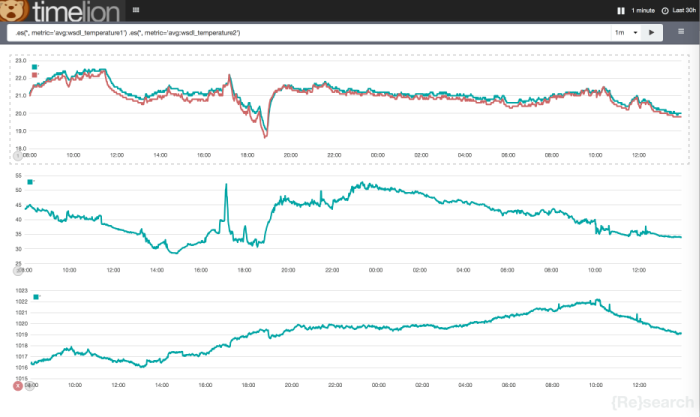The image size is (700, 417).
Task: Remove third chart with the red X button
Action: pos(17,386)
